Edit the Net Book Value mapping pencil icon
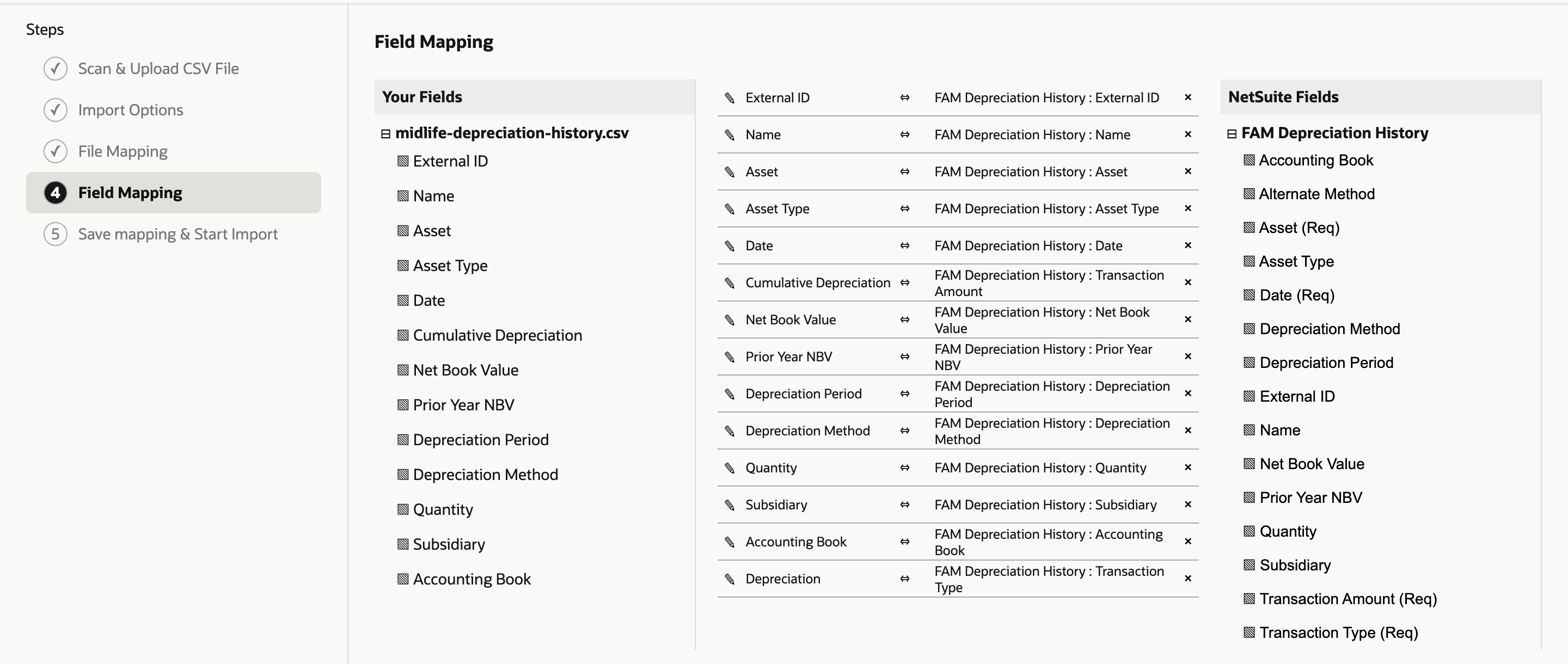The width and height of the screenshot is (1568, 664). (729, 320)
